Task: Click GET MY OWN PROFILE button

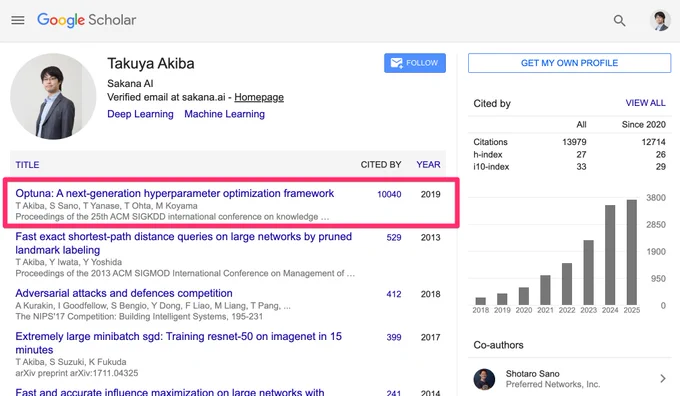Action: [x=569, y=63]
